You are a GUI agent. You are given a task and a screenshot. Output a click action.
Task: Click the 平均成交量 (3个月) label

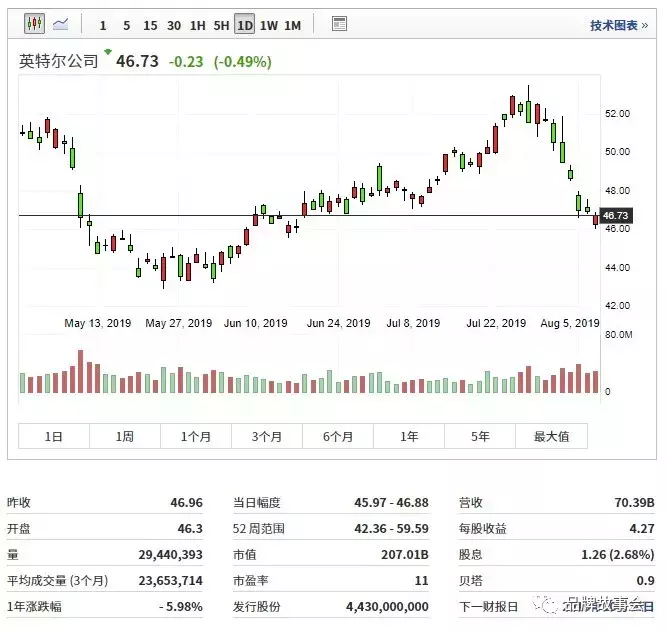pyautogui.click(x=58, y=580)
